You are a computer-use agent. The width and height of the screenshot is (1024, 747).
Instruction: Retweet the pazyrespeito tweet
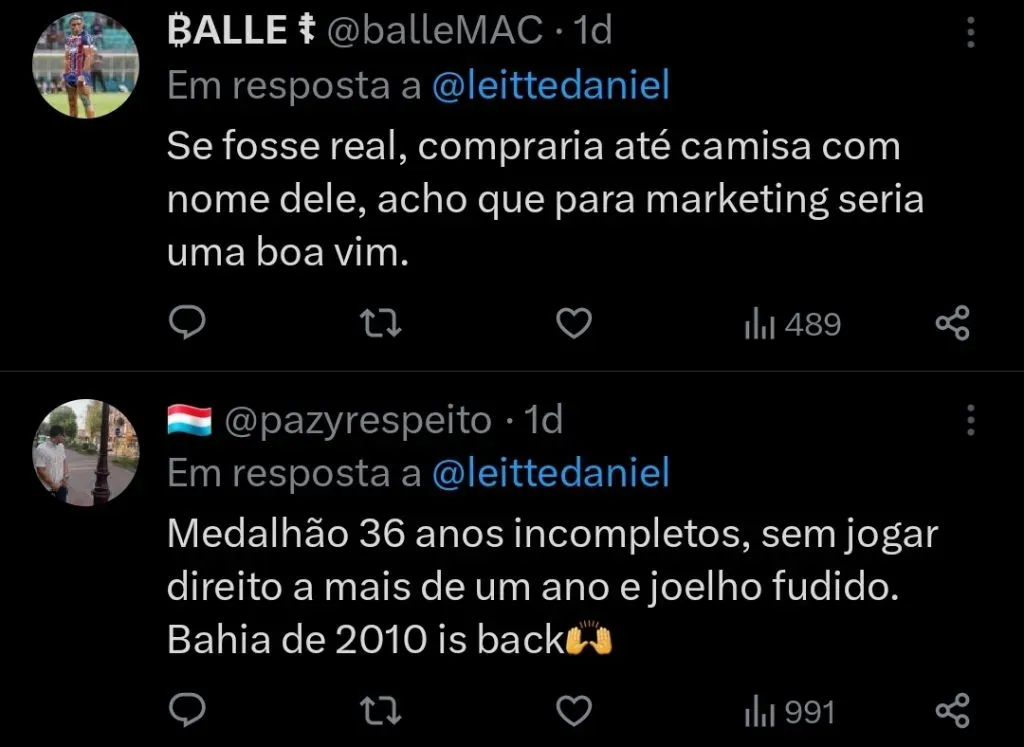click(x=380, y=711)
